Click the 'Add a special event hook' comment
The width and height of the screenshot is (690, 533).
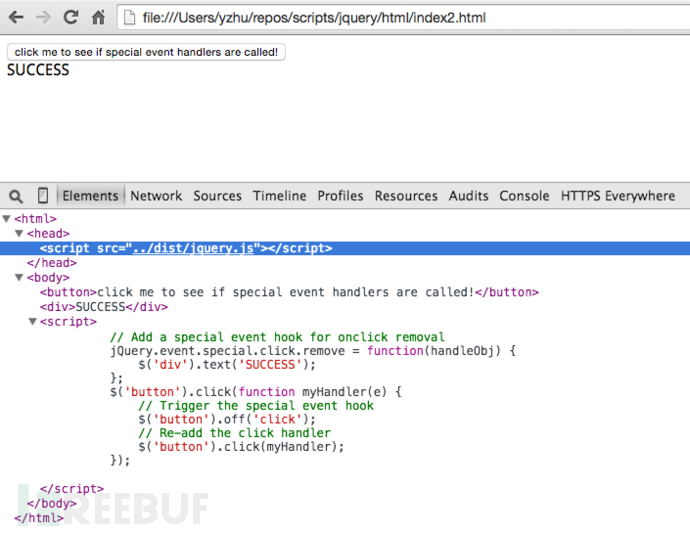[277, 337]
